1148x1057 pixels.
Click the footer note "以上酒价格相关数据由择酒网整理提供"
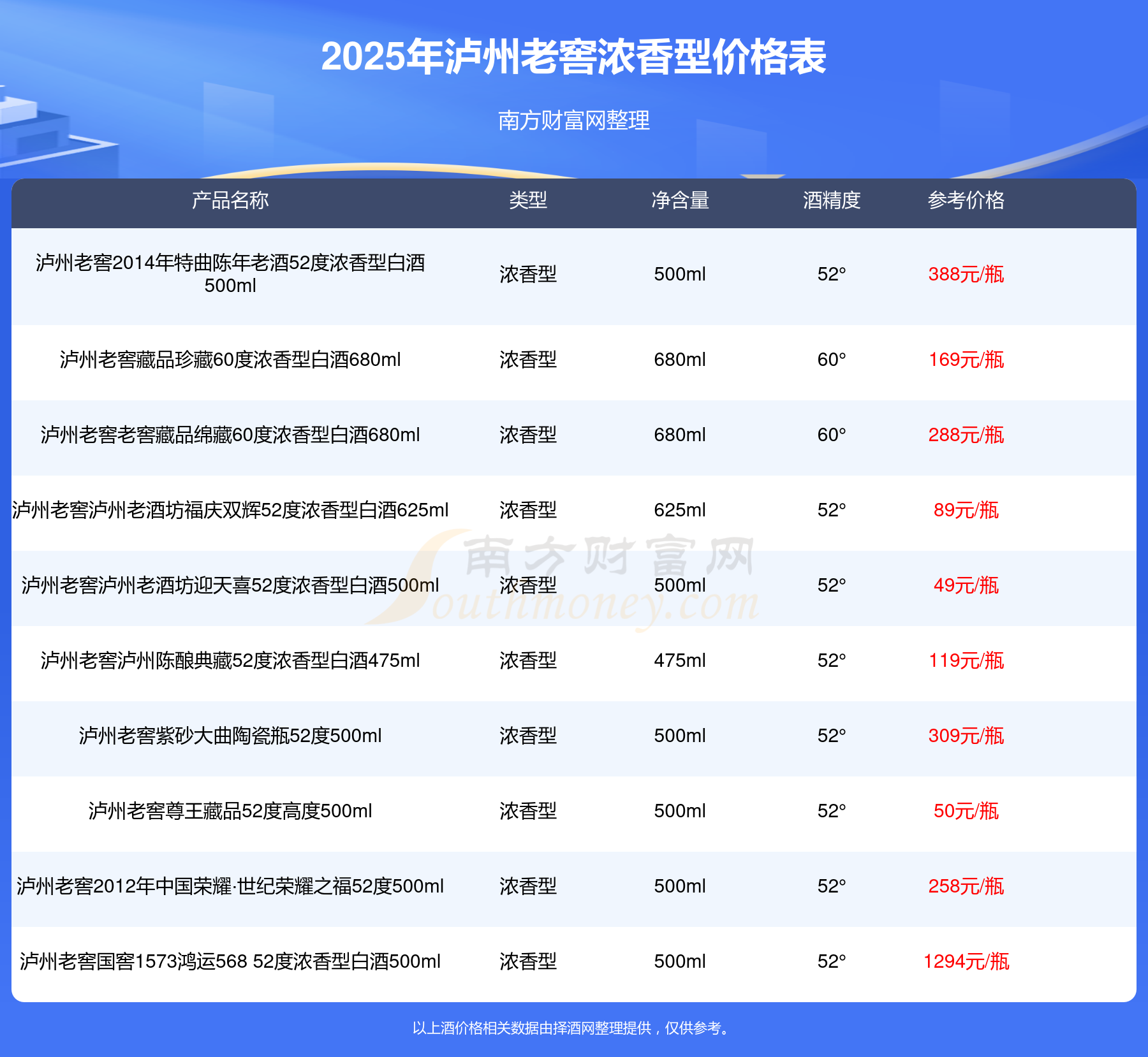[532, 1028]
